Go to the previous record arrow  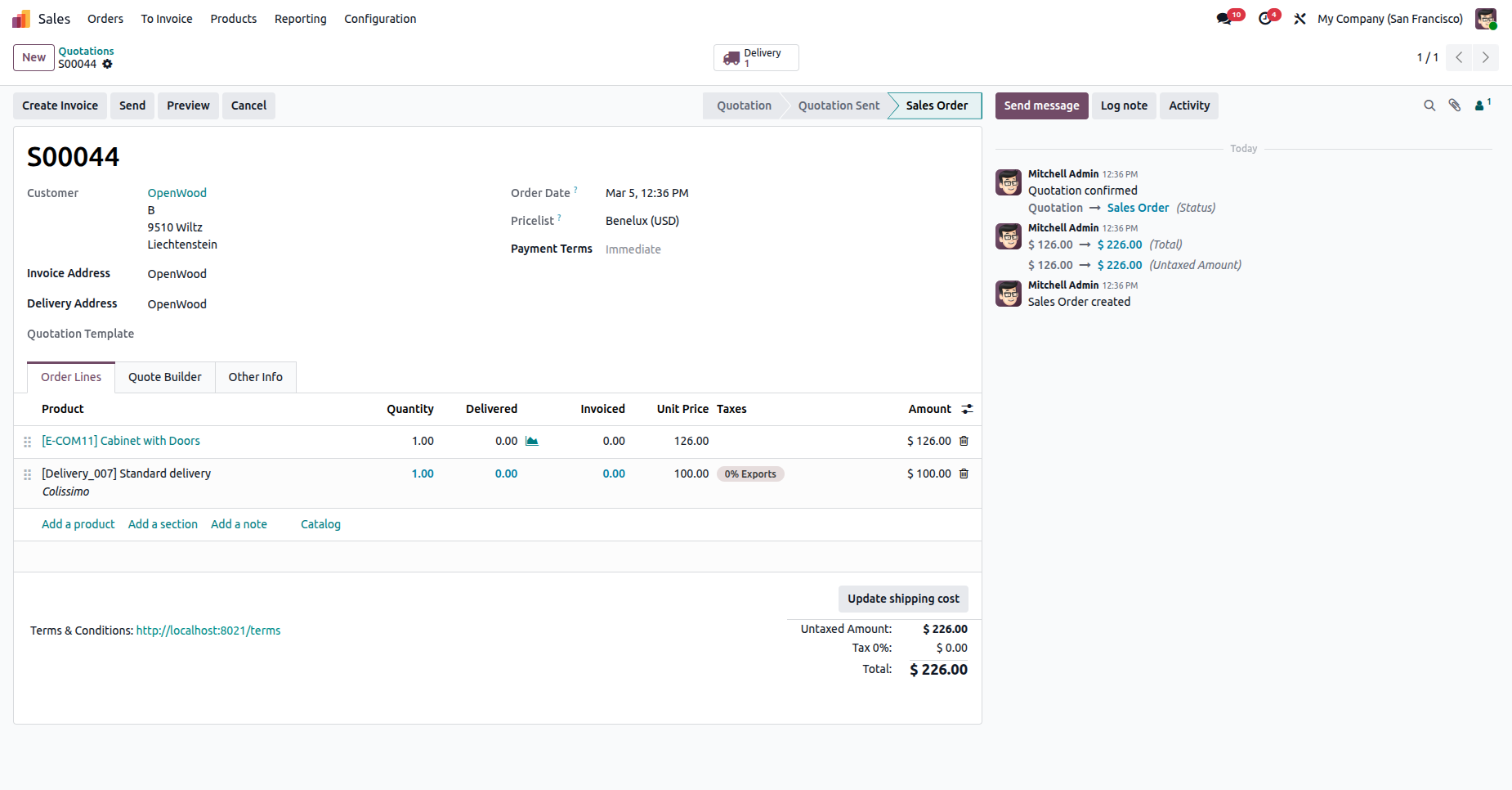point(1459,57)
